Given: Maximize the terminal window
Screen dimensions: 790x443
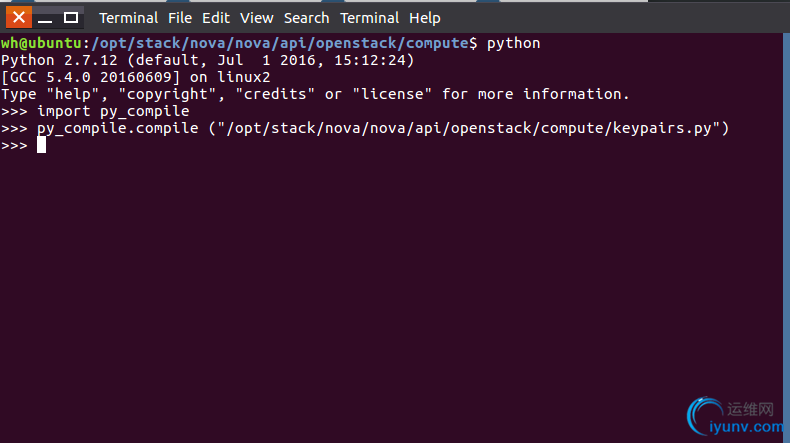Looking at the screenshot, I should point(71,18).
